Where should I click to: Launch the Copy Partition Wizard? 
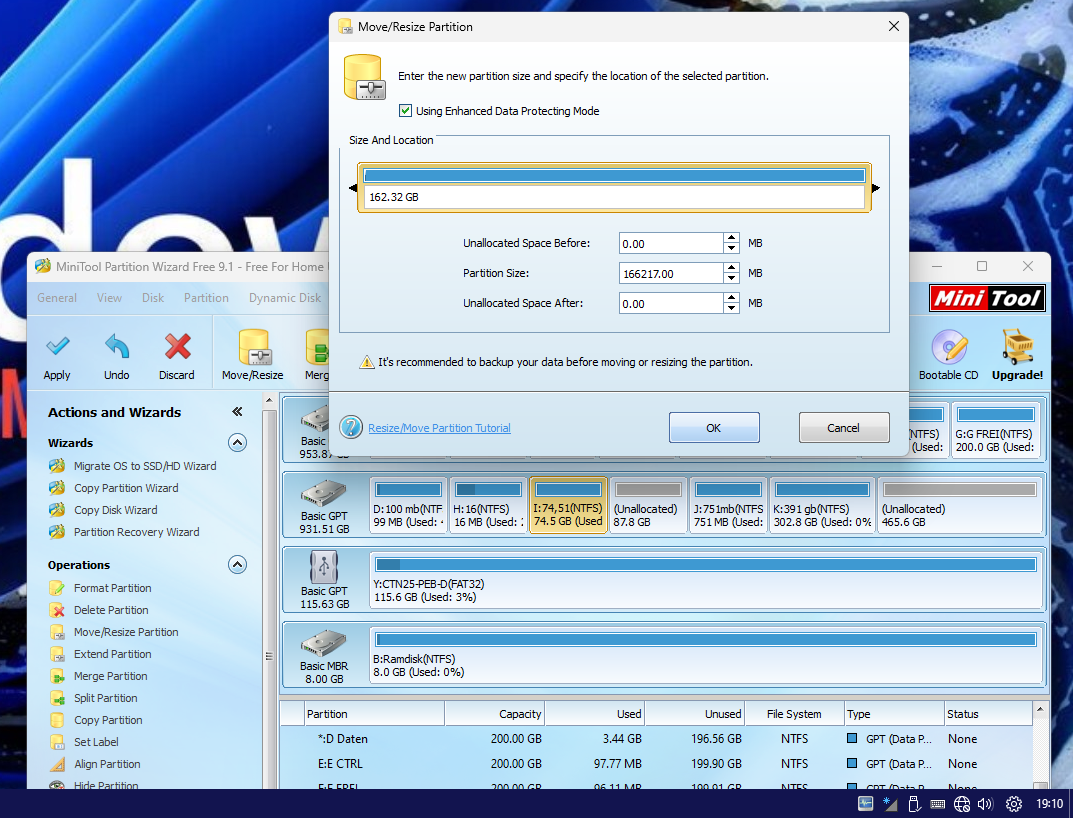[x=126, y=488]
